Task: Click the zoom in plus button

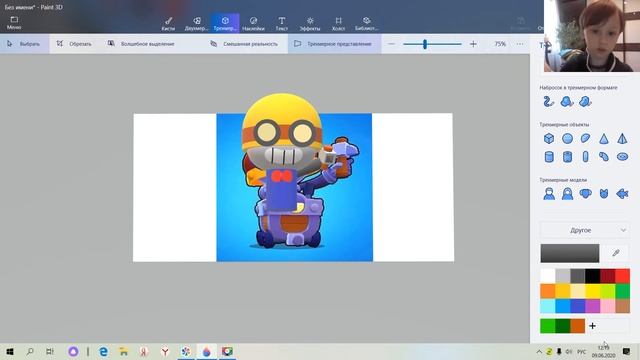Action: click(473, 44)
